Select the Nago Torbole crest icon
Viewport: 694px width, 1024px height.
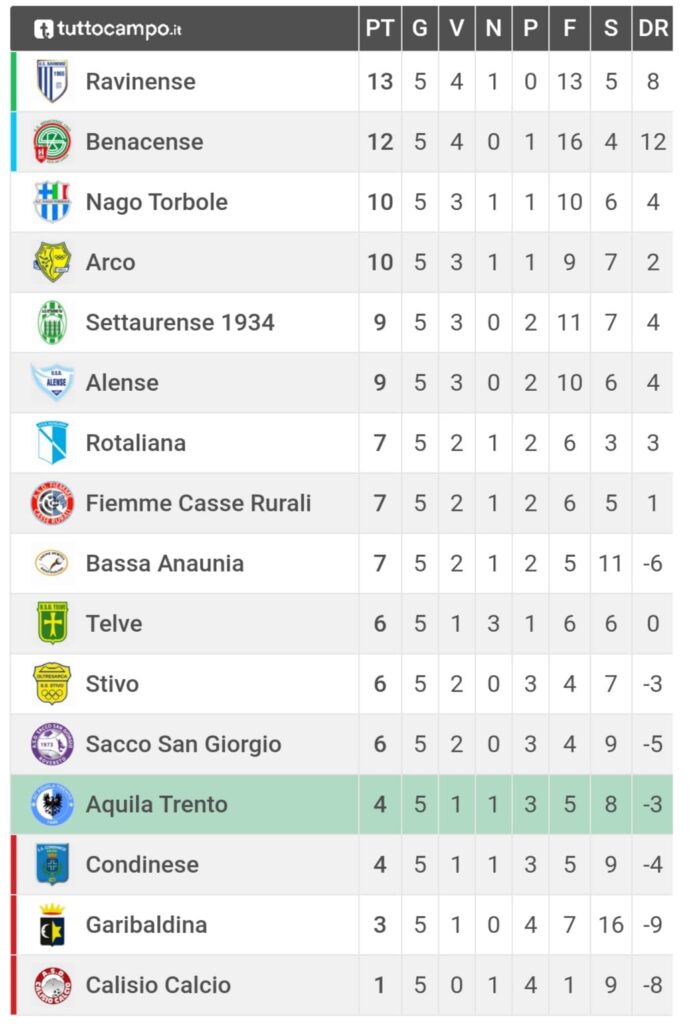52,202
